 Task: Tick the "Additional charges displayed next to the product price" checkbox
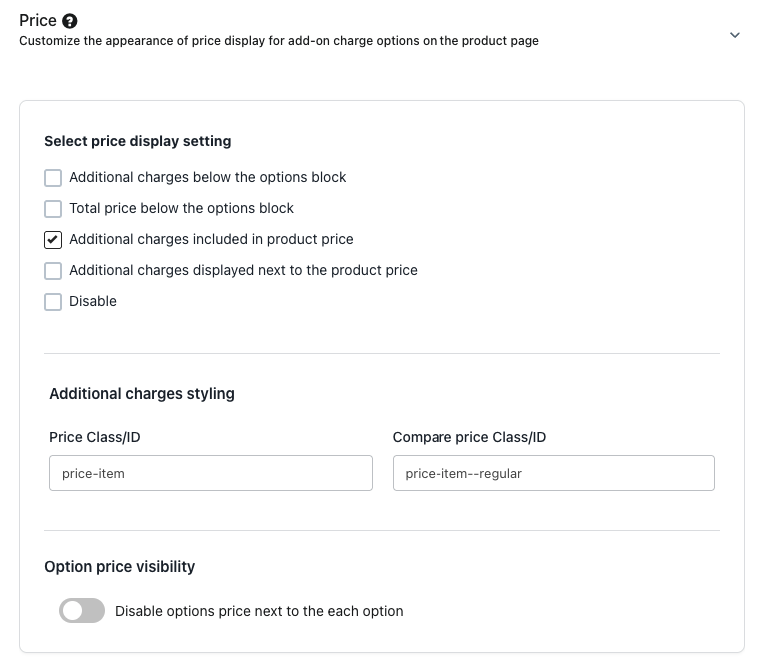tap(53, 271)
